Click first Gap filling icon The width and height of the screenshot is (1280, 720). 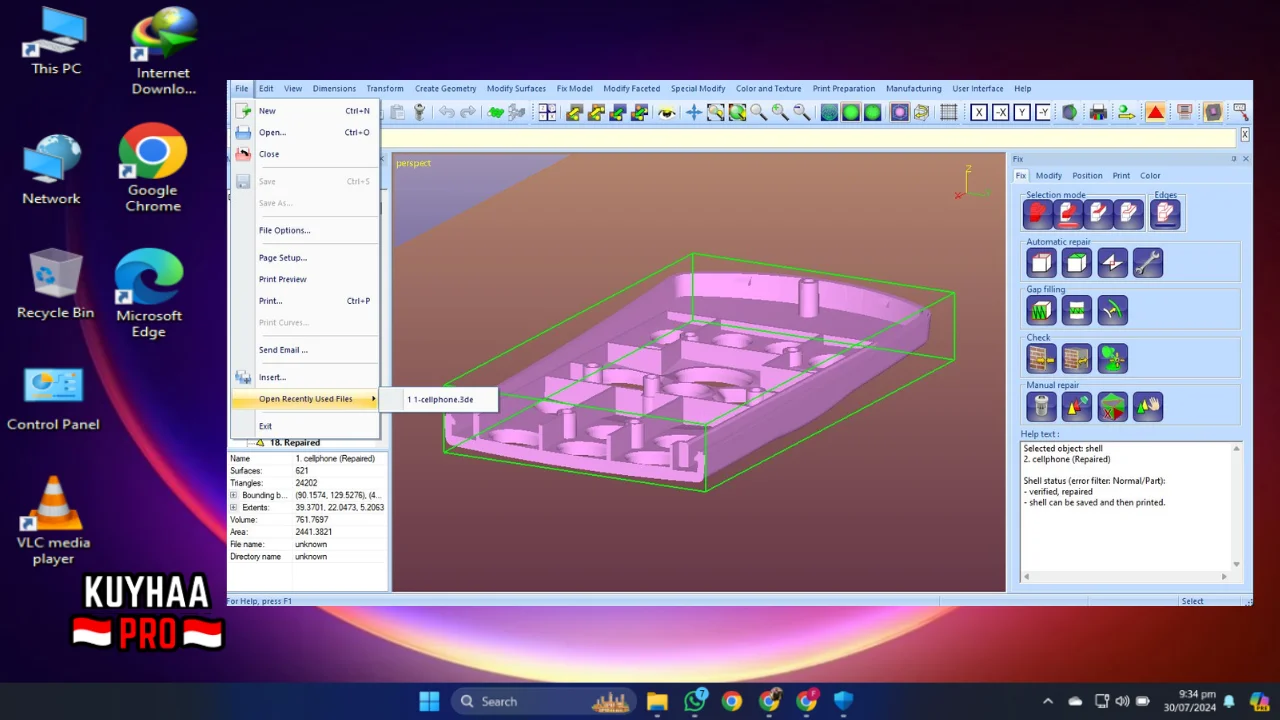(1041, 311)
